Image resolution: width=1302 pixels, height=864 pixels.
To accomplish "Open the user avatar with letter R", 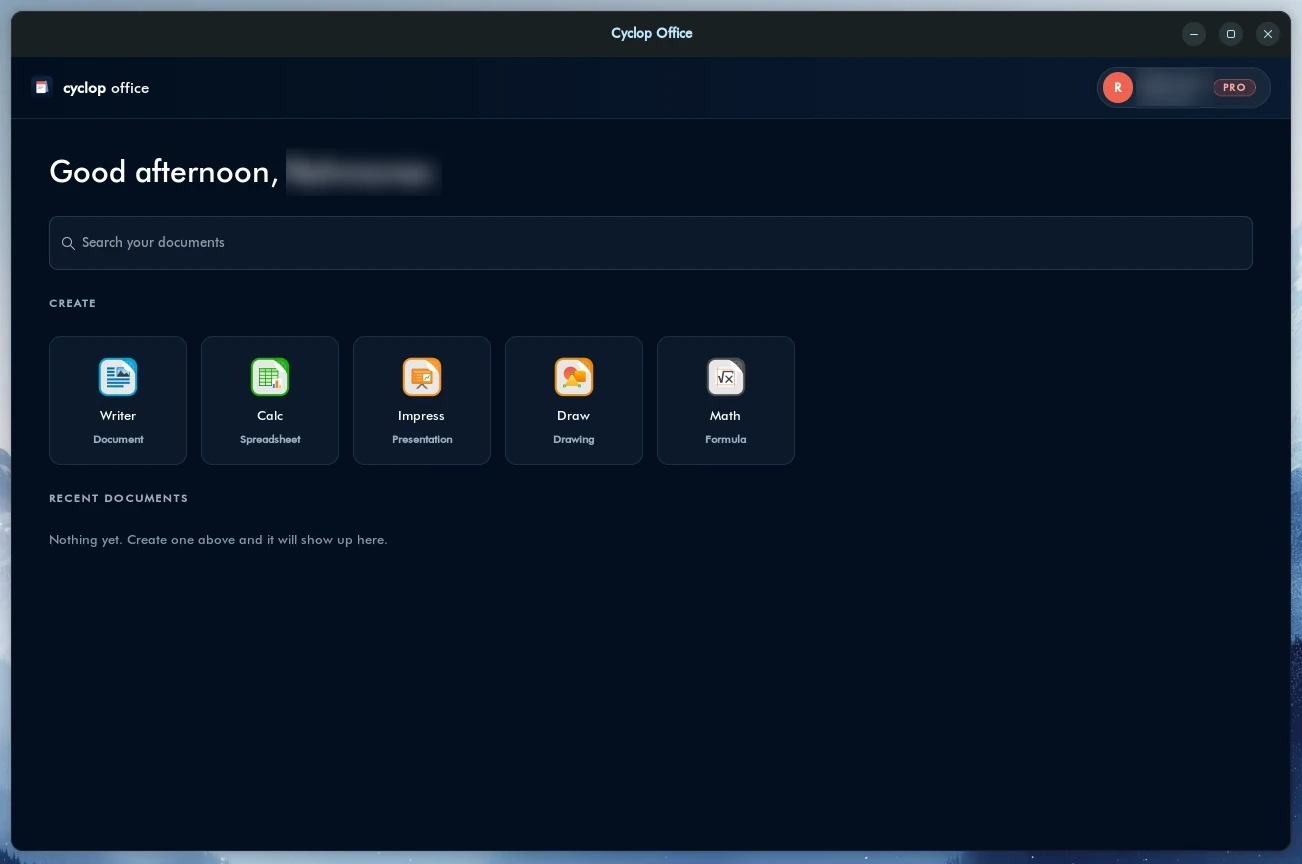I will 1118,88.
